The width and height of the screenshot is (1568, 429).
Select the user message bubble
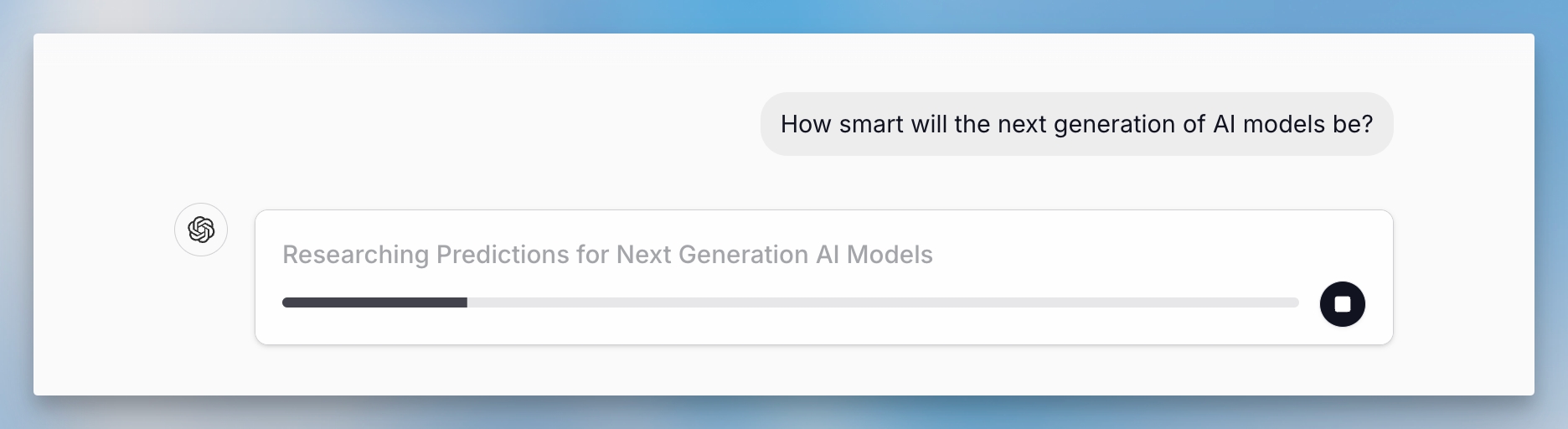[x=1076, y=124]
